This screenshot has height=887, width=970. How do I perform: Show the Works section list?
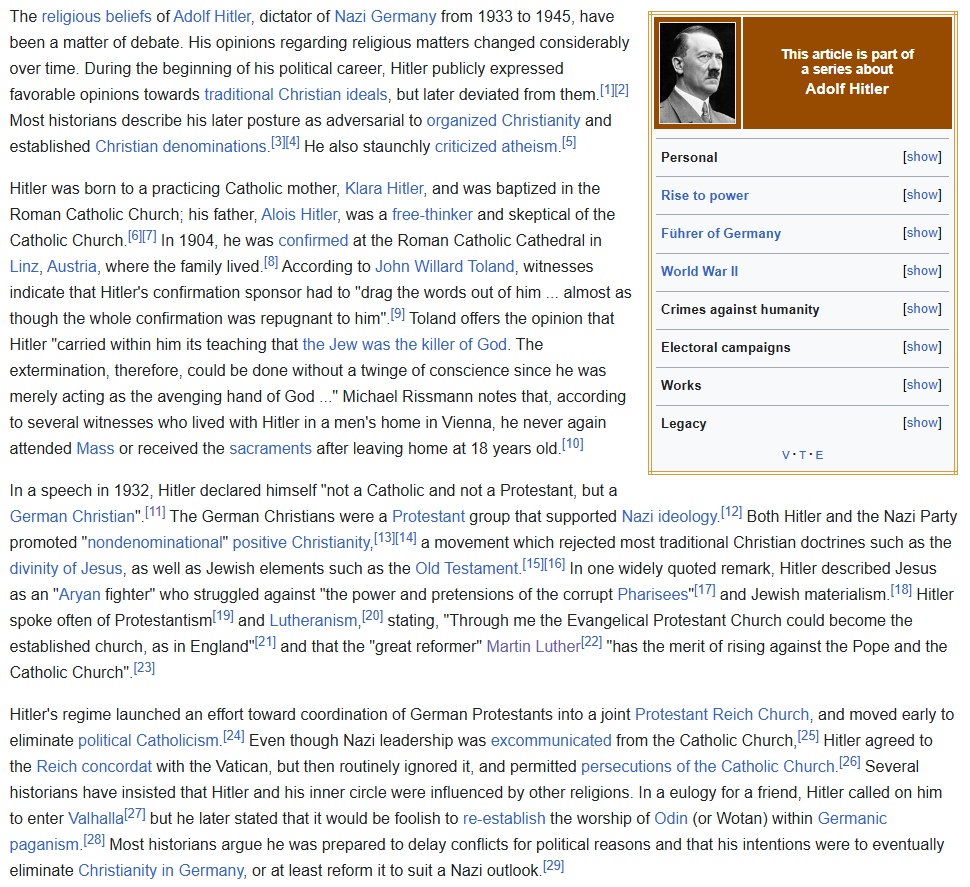pos(922,385)
